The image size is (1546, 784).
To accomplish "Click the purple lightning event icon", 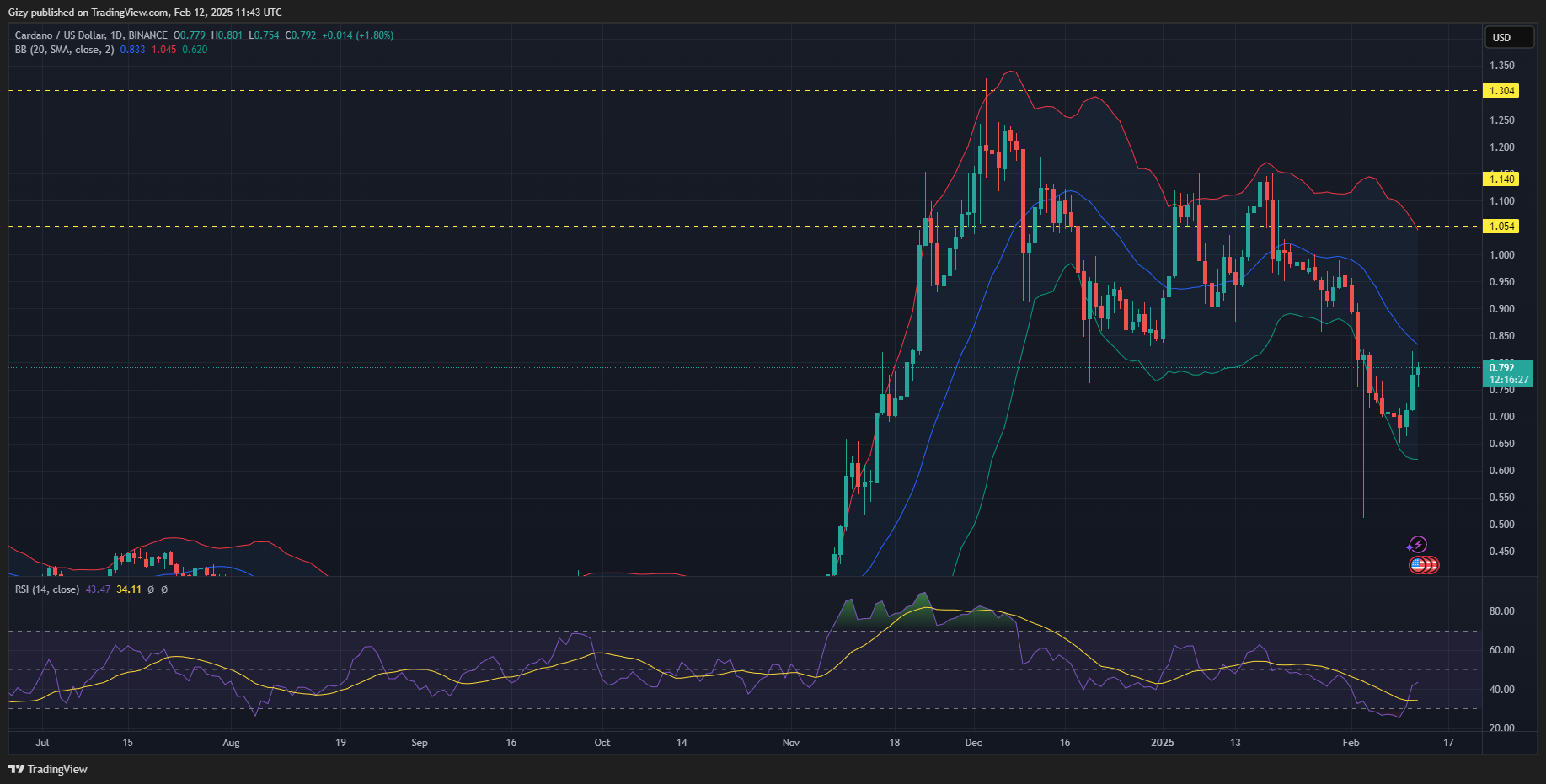I will coord(1418,545).
